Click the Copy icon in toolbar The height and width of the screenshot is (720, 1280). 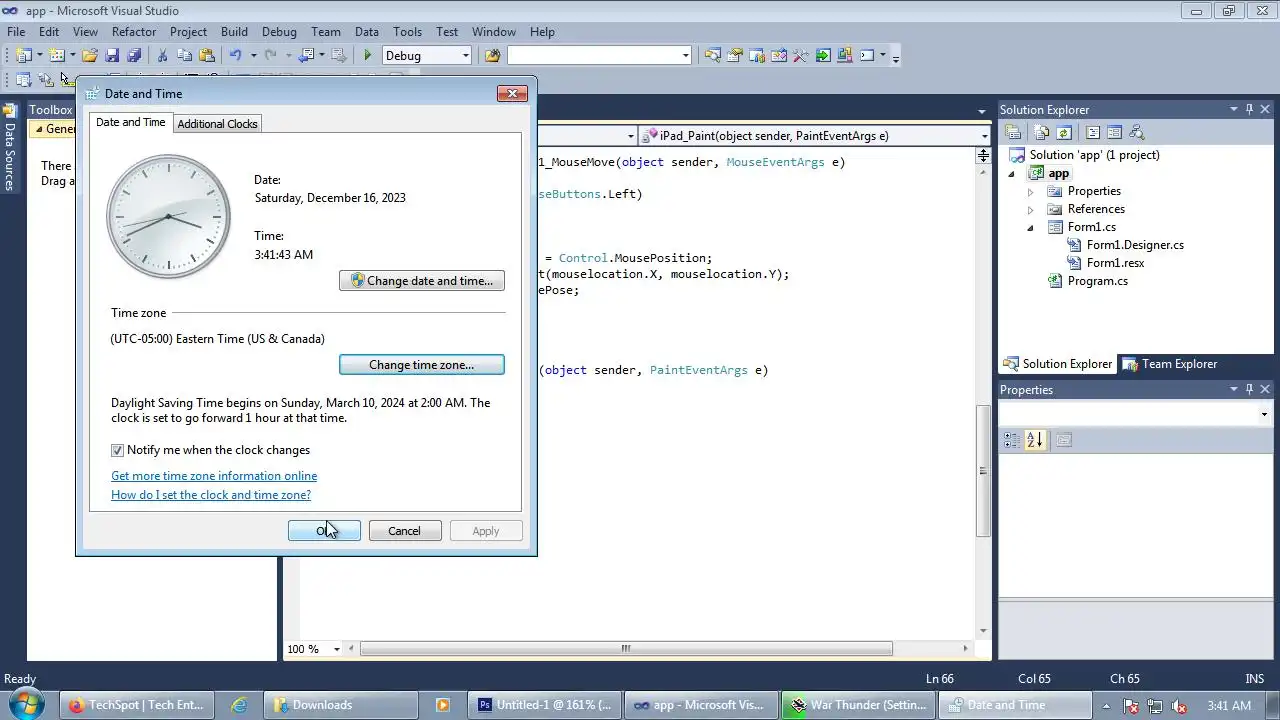point(184,56)
